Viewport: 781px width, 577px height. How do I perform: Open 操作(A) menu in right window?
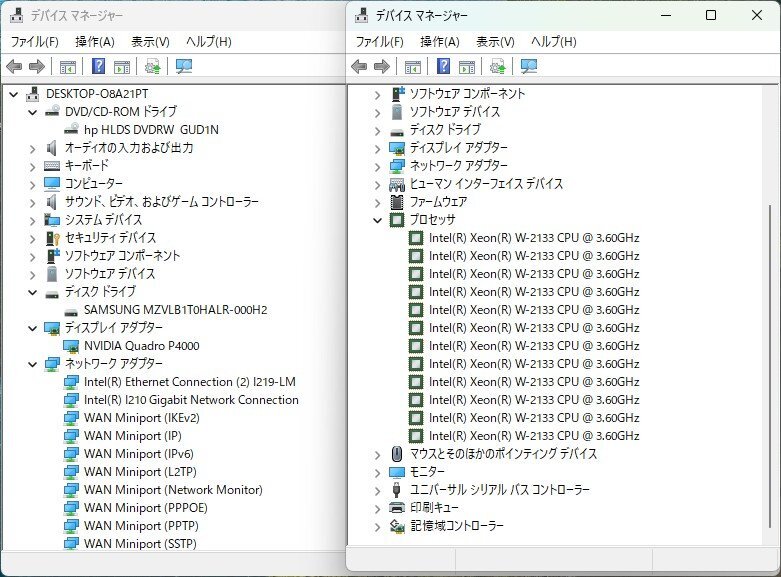(x=440, y=42)
